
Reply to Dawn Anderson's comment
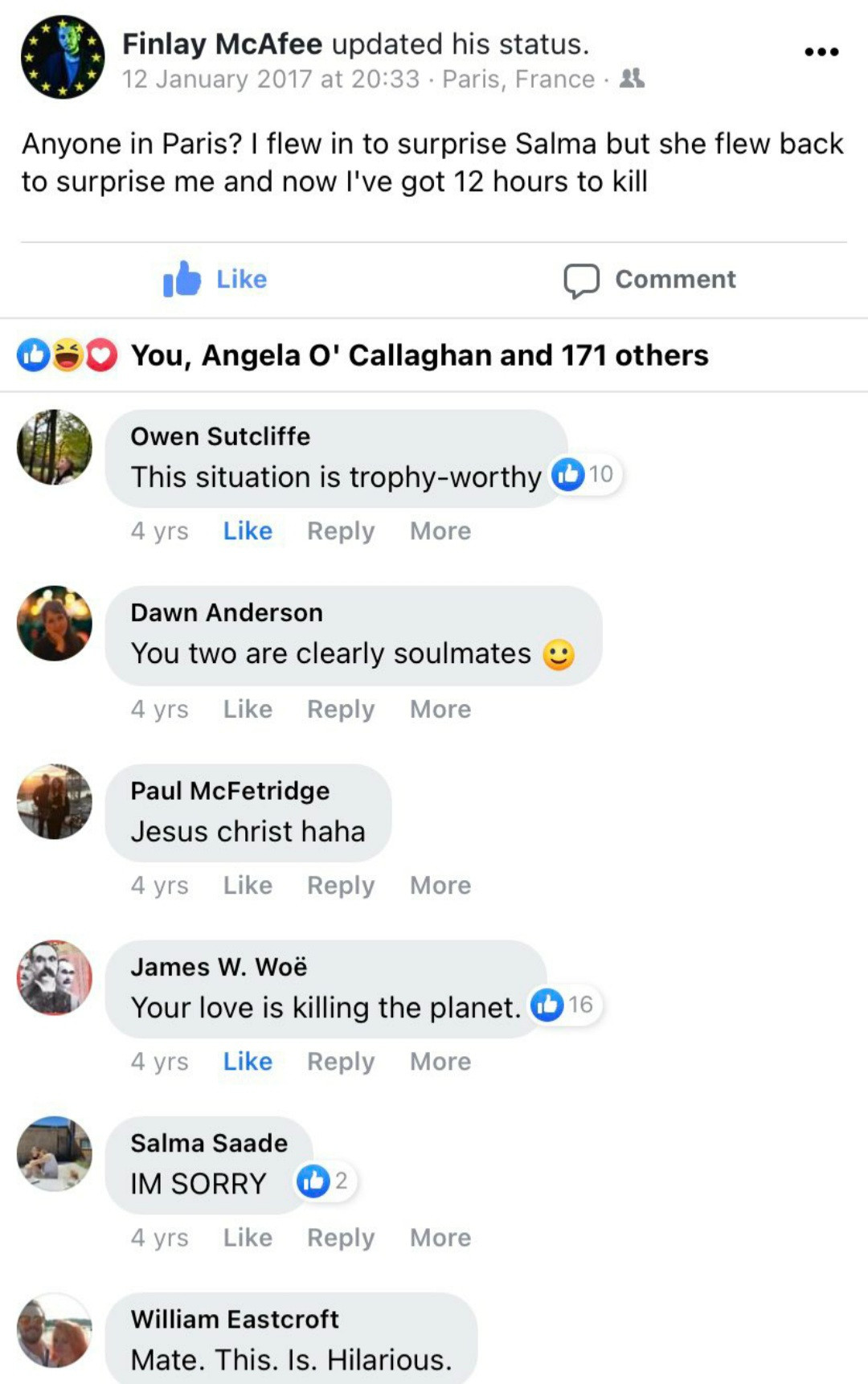coord(341,709)
